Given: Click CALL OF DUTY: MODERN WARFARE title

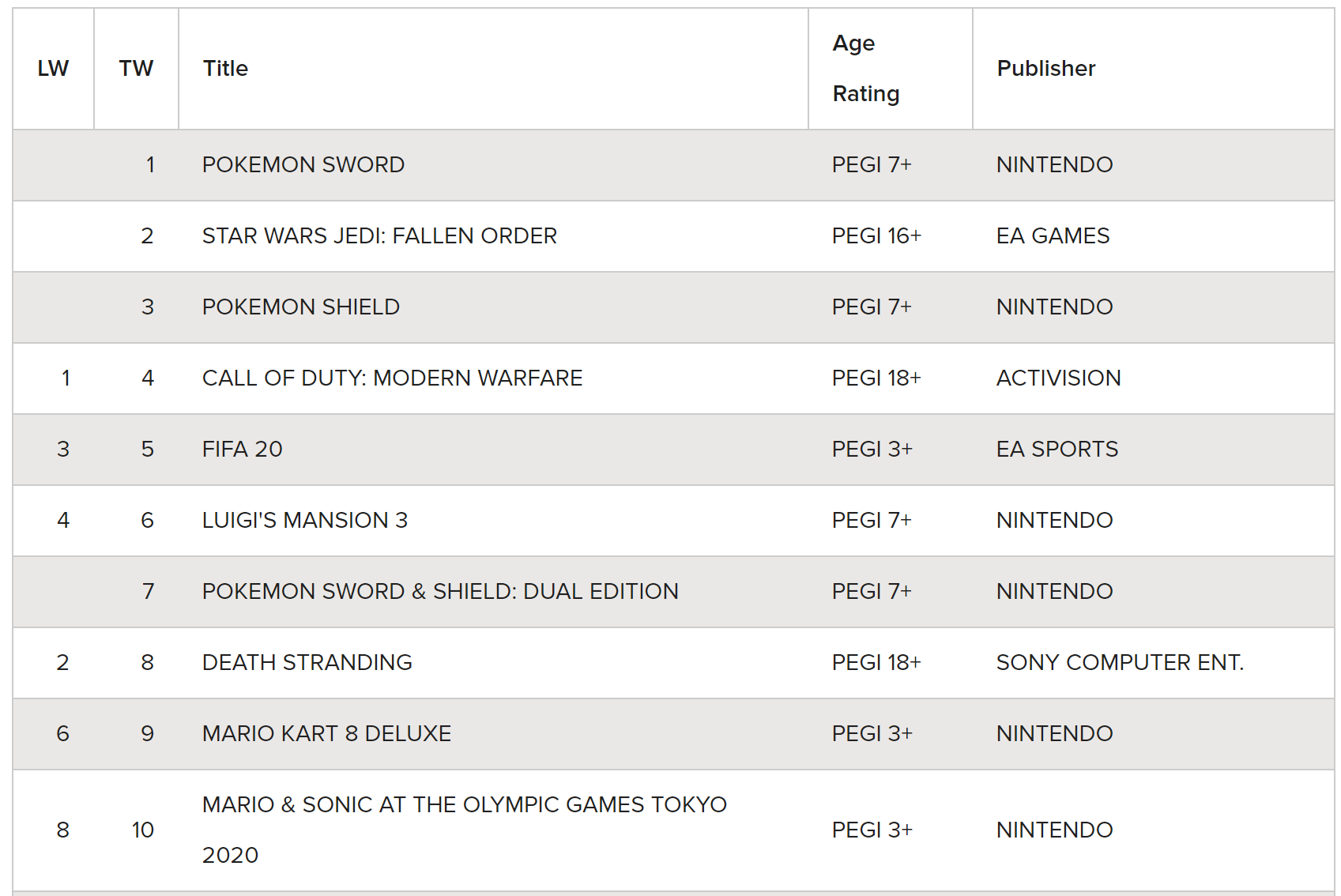Looking at the screenshot, I should pos(392,378).
